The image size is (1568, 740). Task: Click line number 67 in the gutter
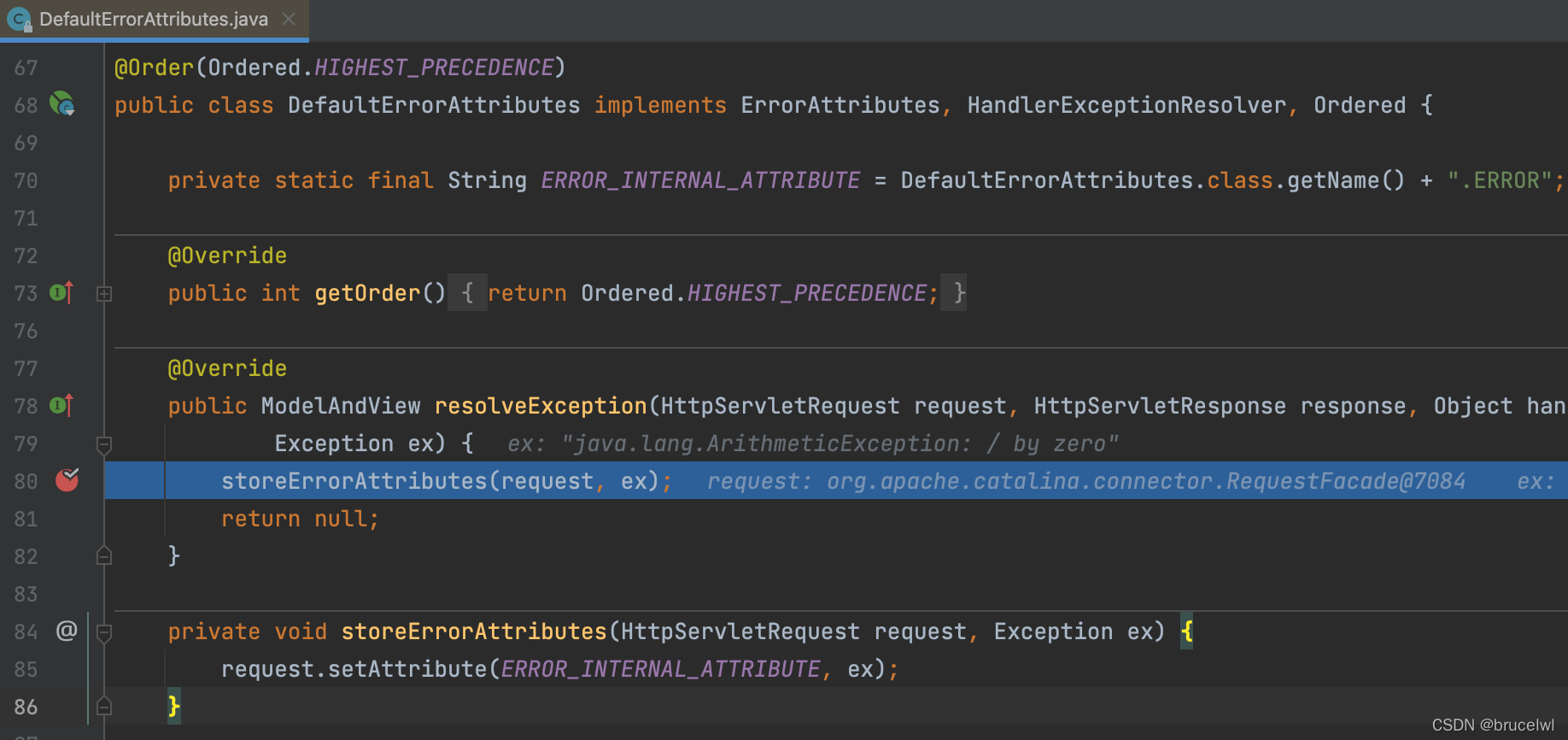(x=26, y=68)
